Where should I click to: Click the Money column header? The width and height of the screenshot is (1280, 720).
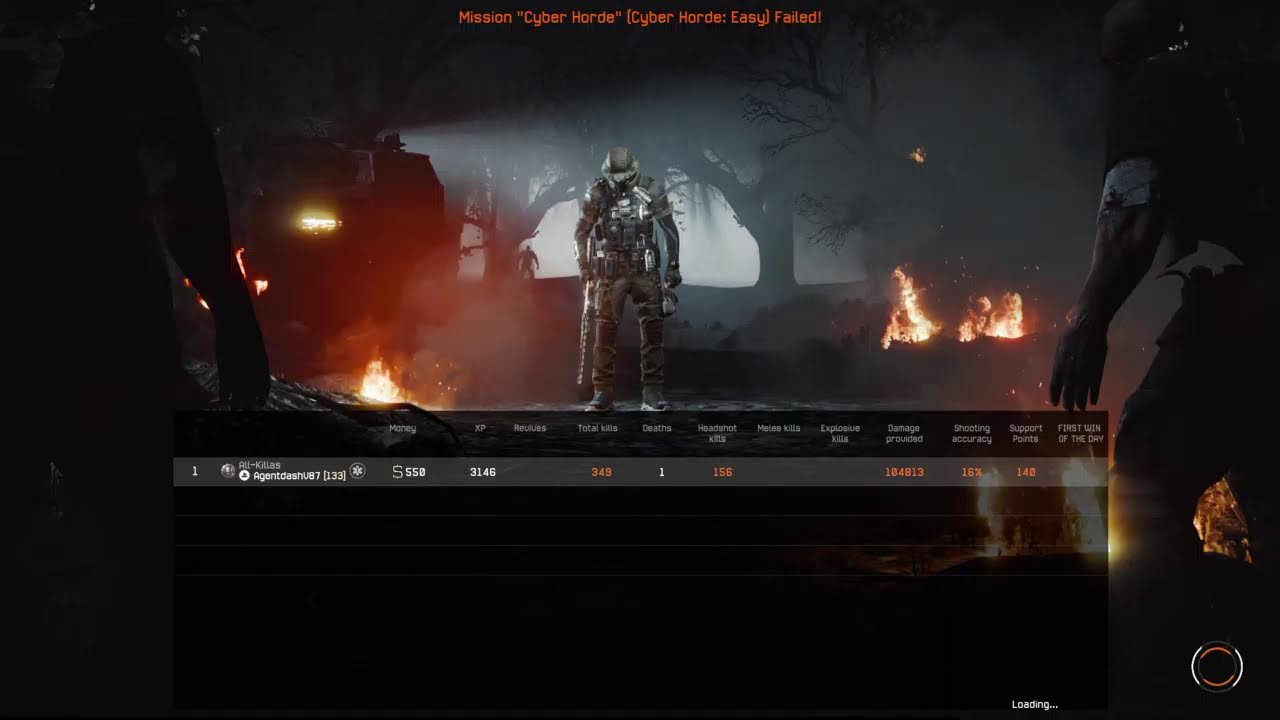tap(402, 428)
